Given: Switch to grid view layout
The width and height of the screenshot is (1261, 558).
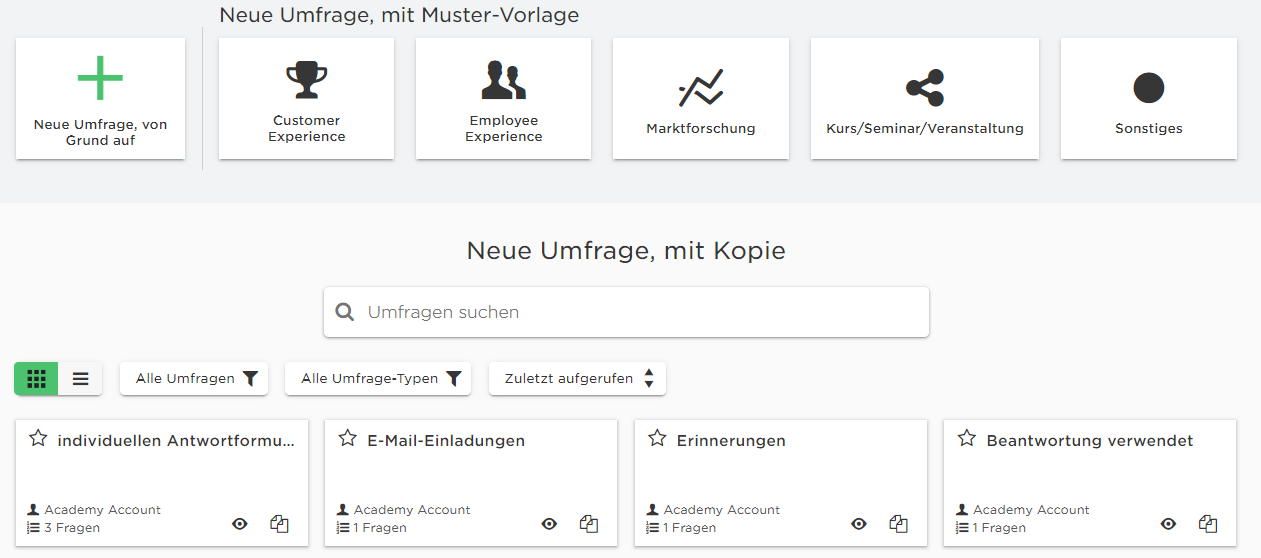Looking at the screenshot, I should 36,379.
